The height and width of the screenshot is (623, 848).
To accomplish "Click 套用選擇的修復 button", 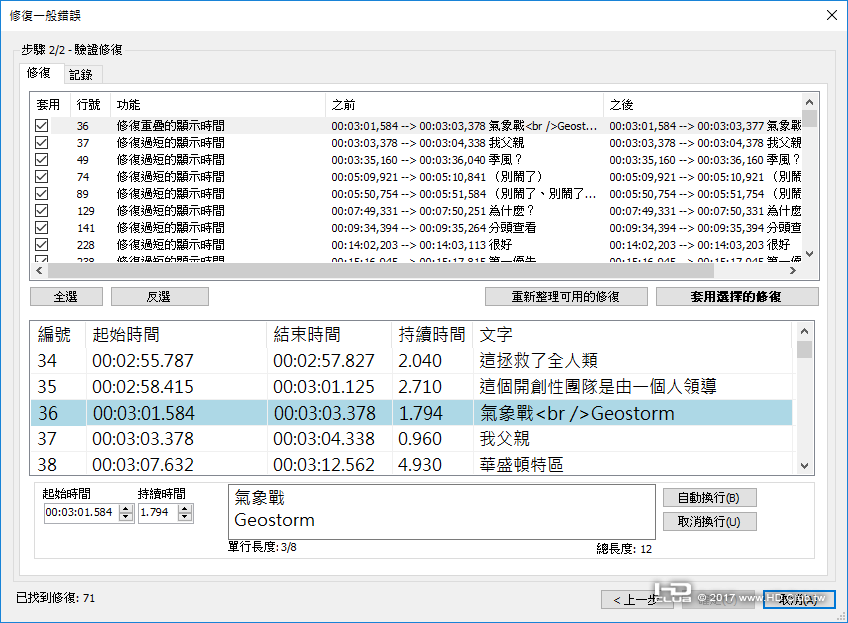I will click(x=737, y=296).
